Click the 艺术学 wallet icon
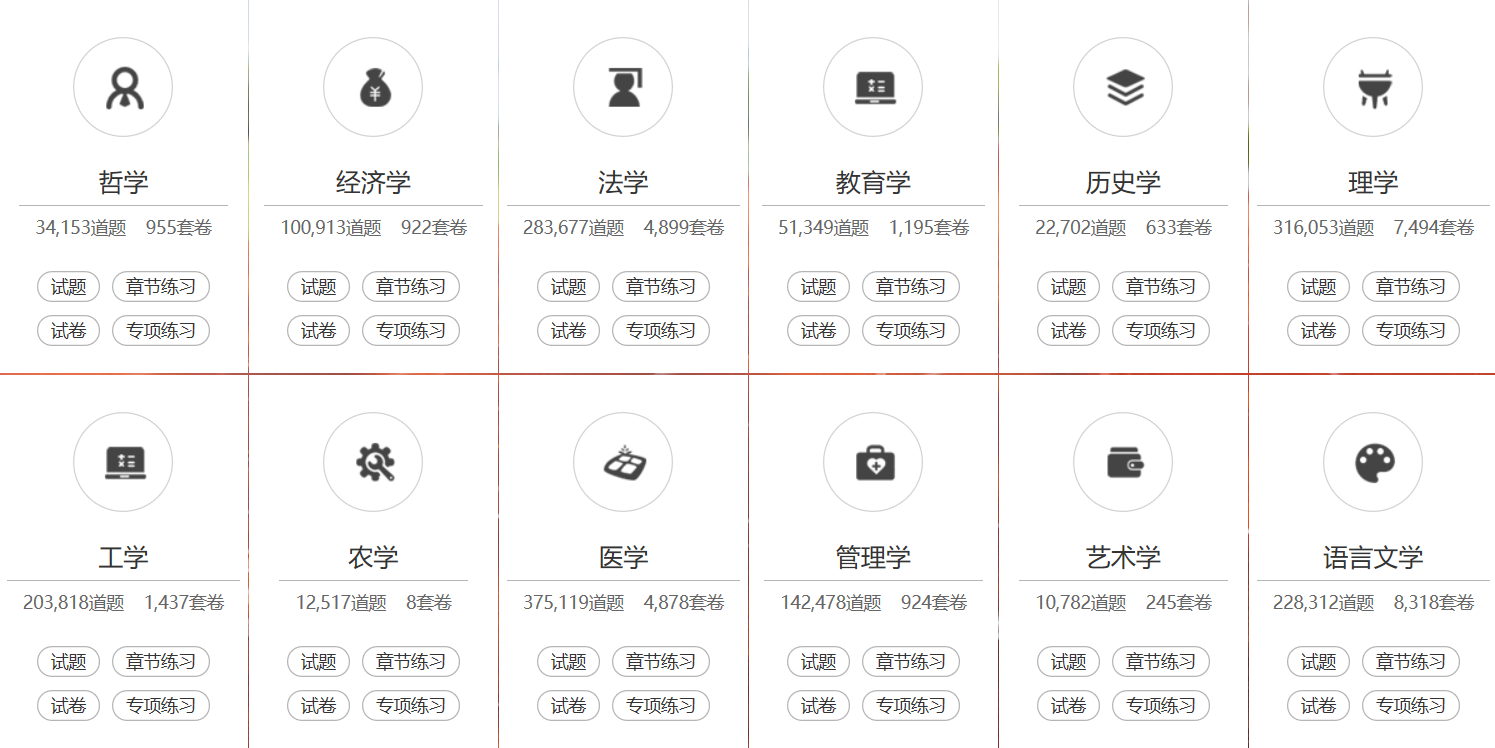 pyautogui.click(x=1123, y=463)
